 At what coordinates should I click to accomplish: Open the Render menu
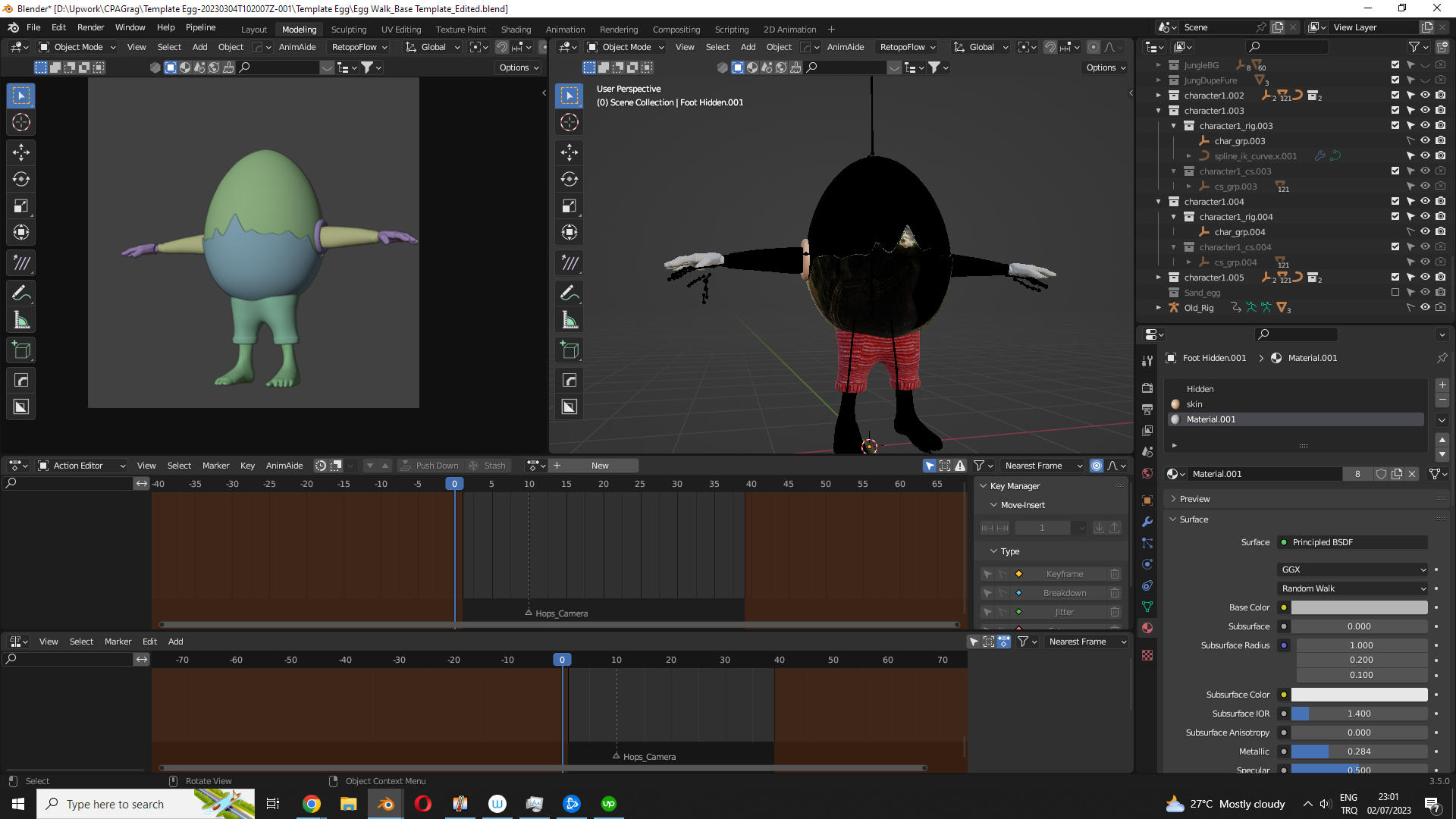[x=90, y=27]
